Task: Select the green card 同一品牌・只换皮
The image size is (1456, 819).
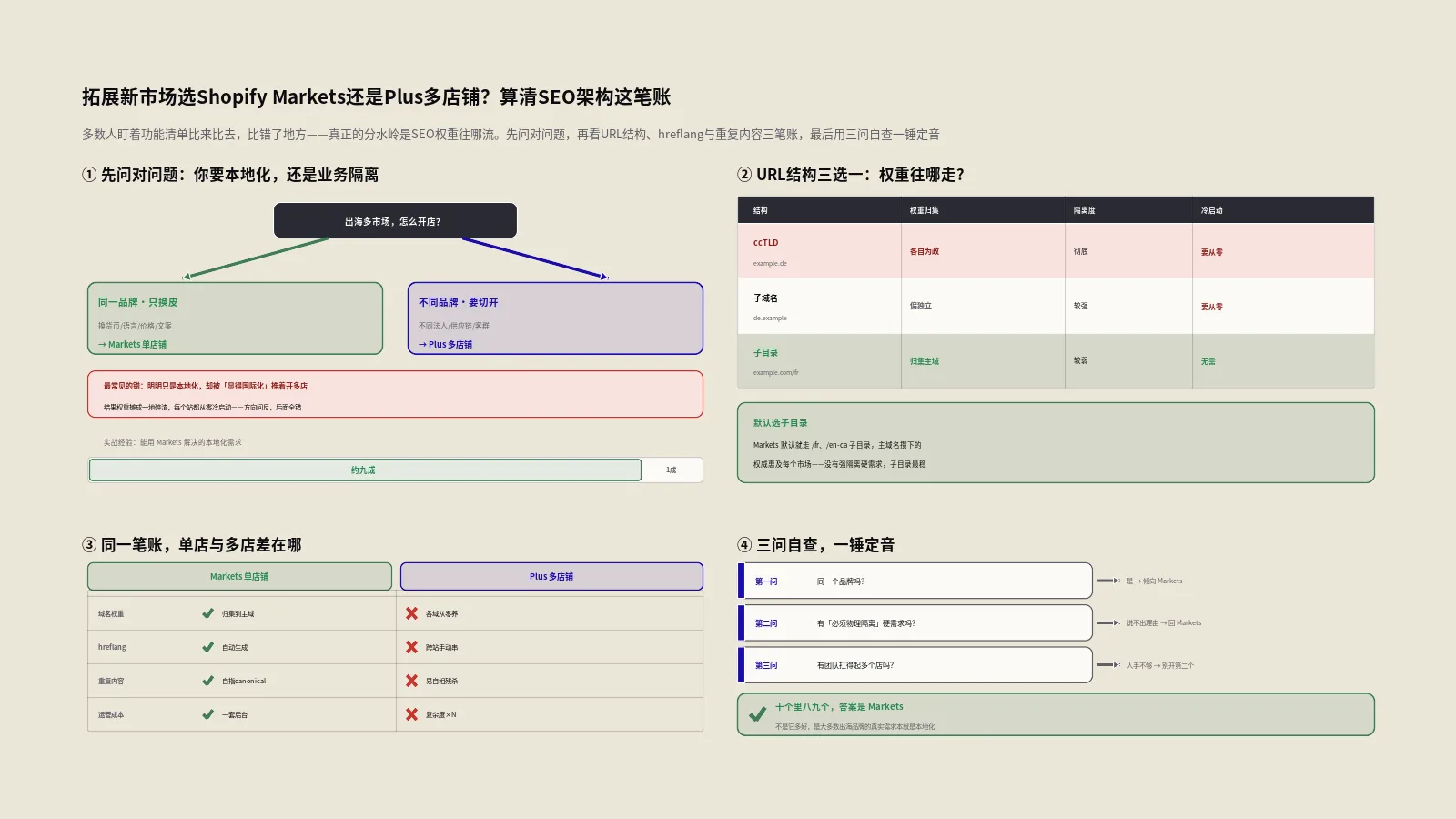Action: [x=235, y=318]
